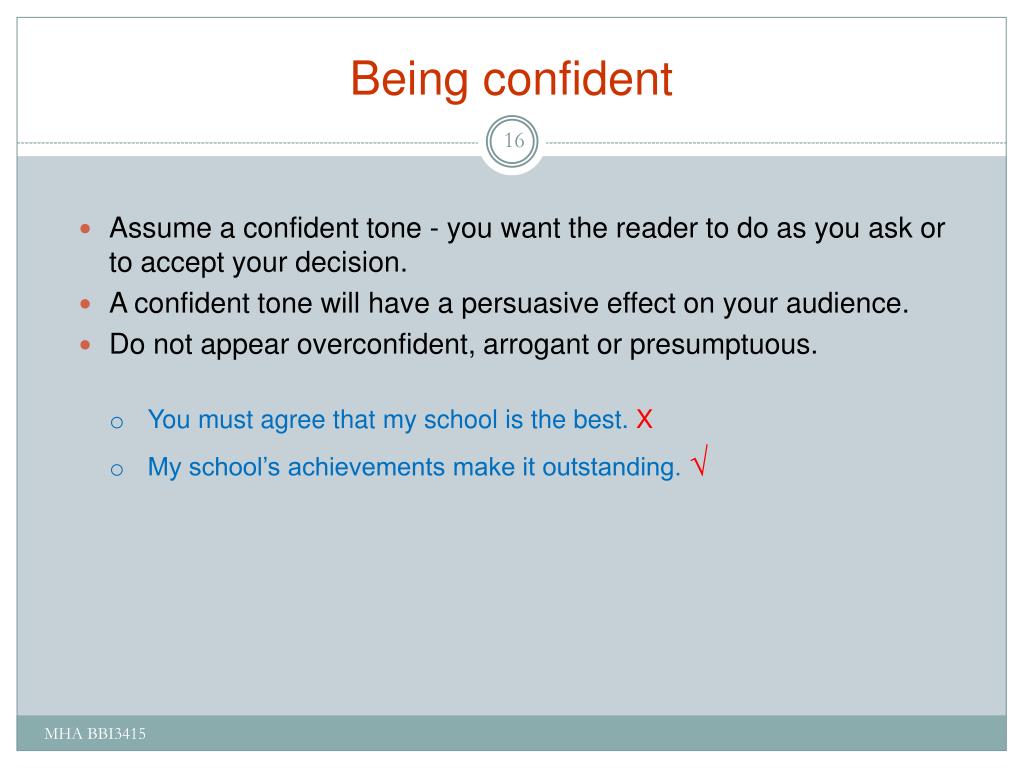The width and height of the screenshot is (1024, 768).
Task: Select the 'Being confident' title
Action: coord(511,79)
